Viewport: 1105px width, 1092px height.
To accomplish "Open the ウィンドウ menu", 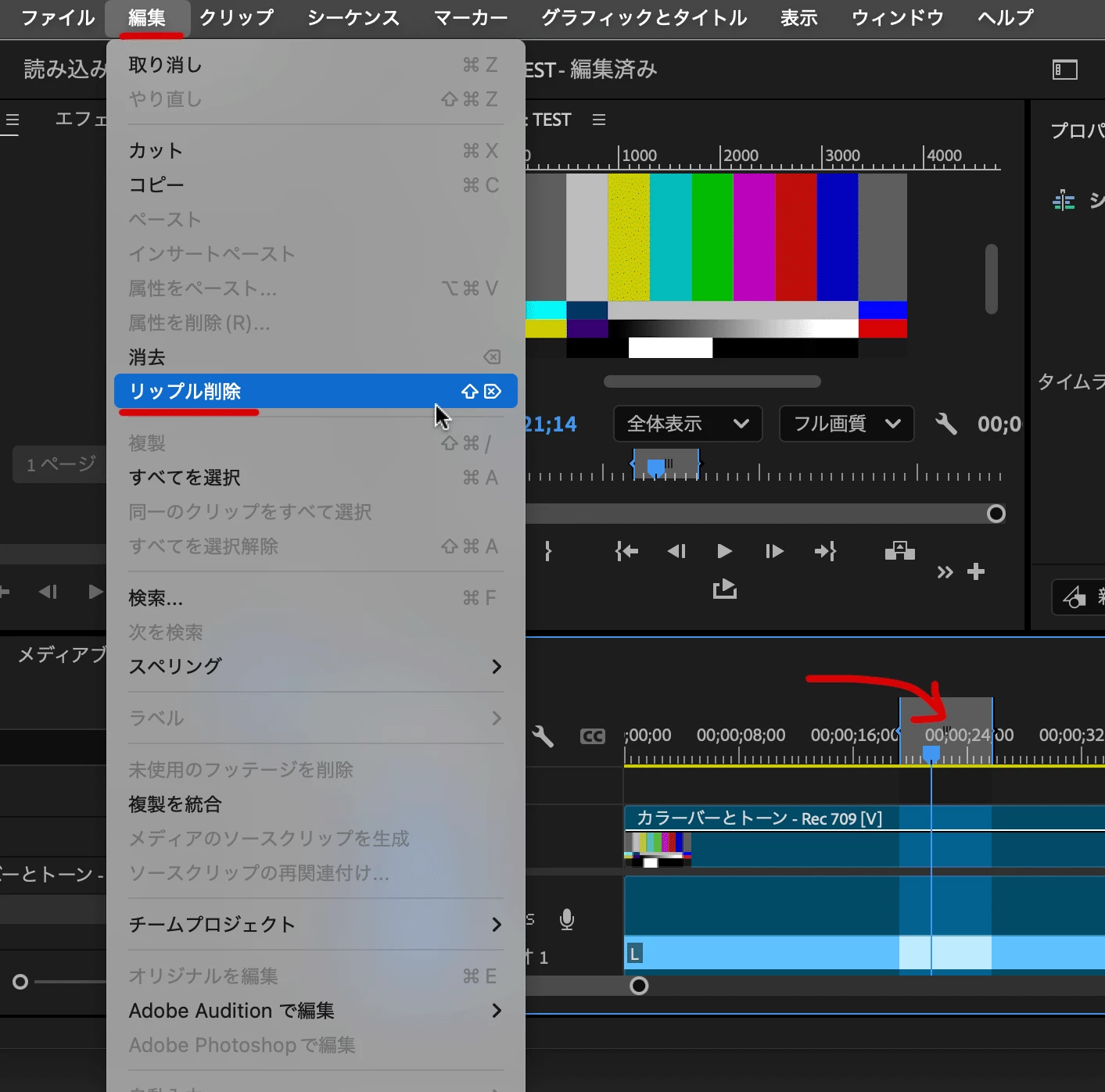I will click(897, 17).
